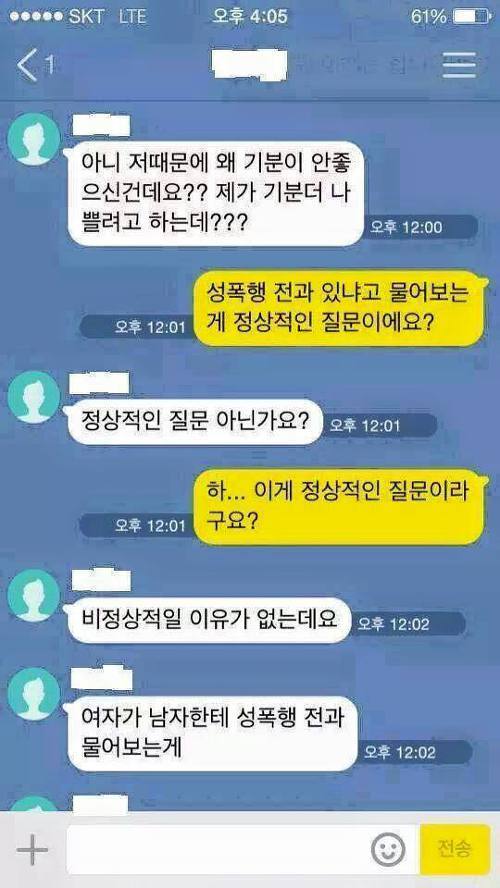Tap the profile avatar beside the 12:00 message
Image resolution: width=500 pixels, height=888 pixels.
(x=34, y=139)
